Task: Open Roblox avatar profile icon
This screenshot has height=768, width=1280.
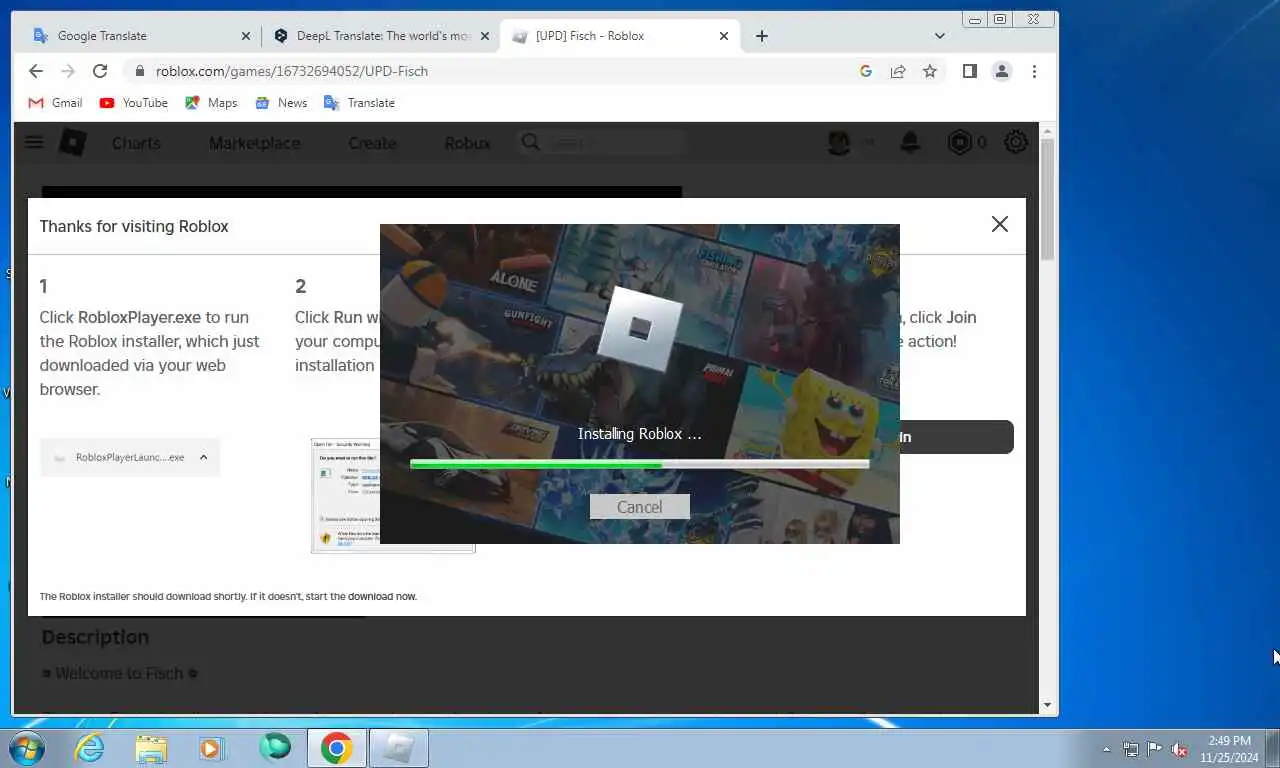Action: click(839, 143)
